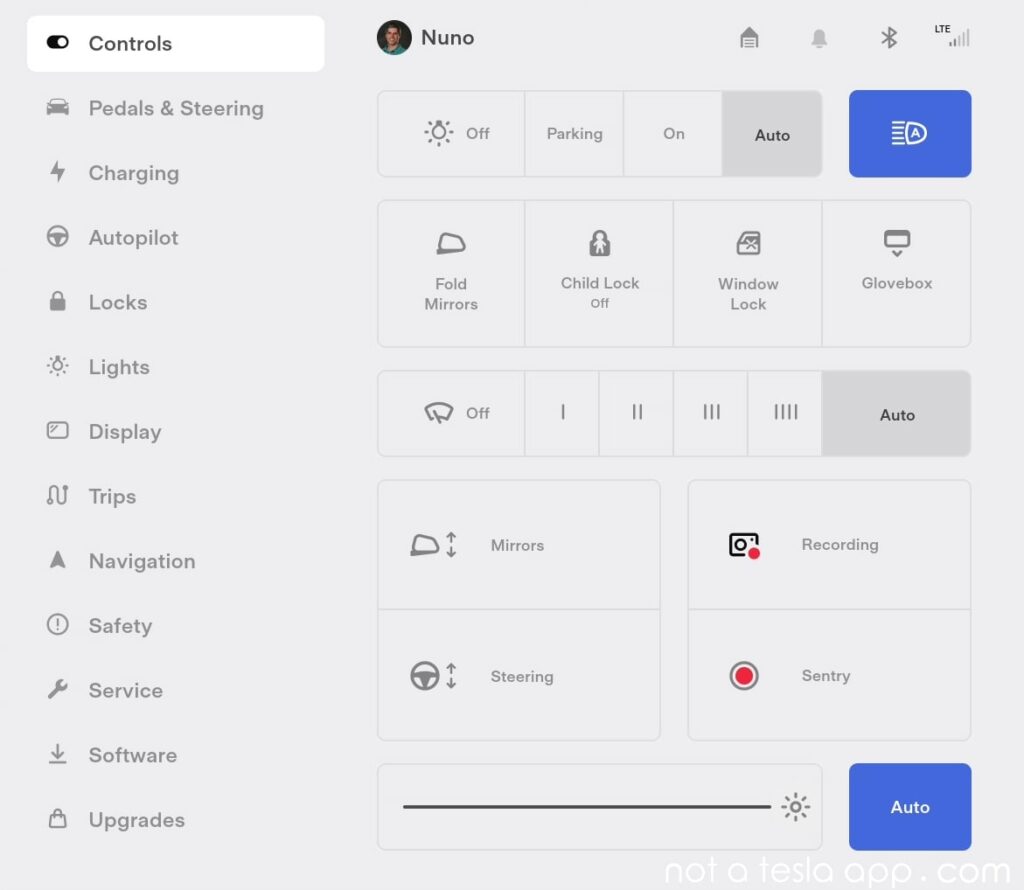Select wiper speed level III

point(711,413)
